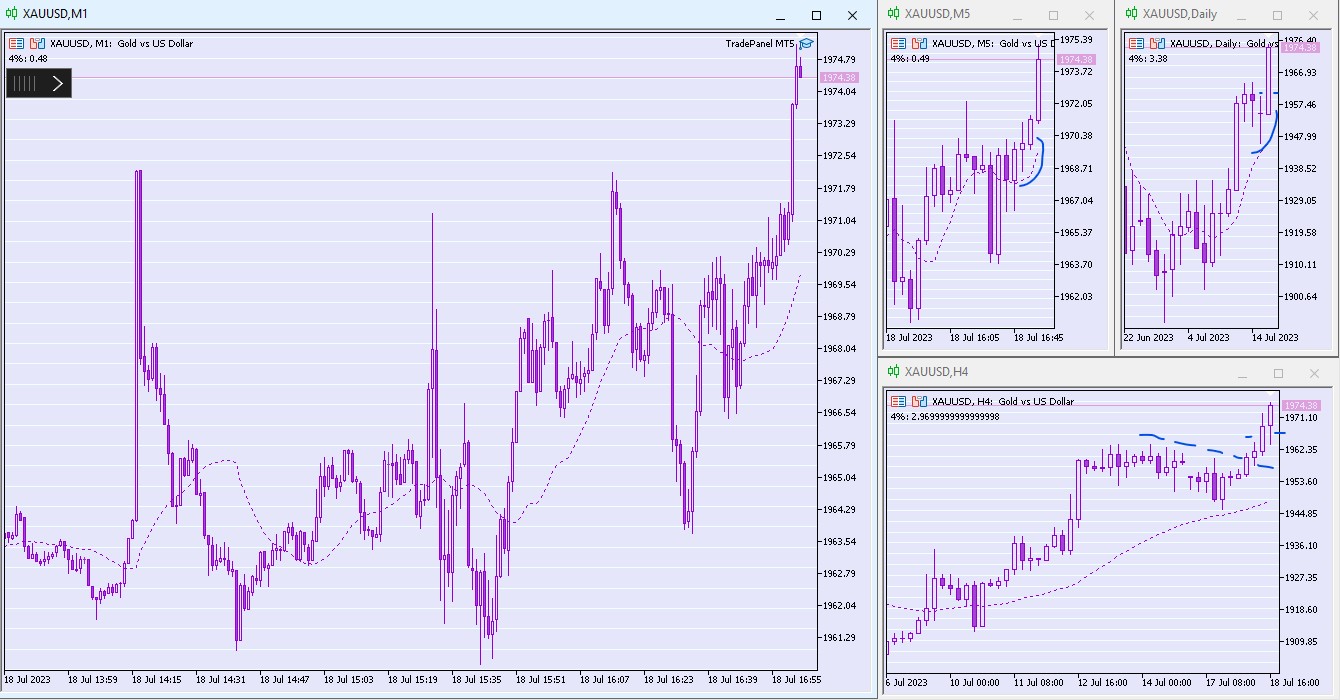This screenshot has height=700, width=1340.
Task: Click the 4%: 3.38 indicator label on Daily
Action: coord(1148,58)
